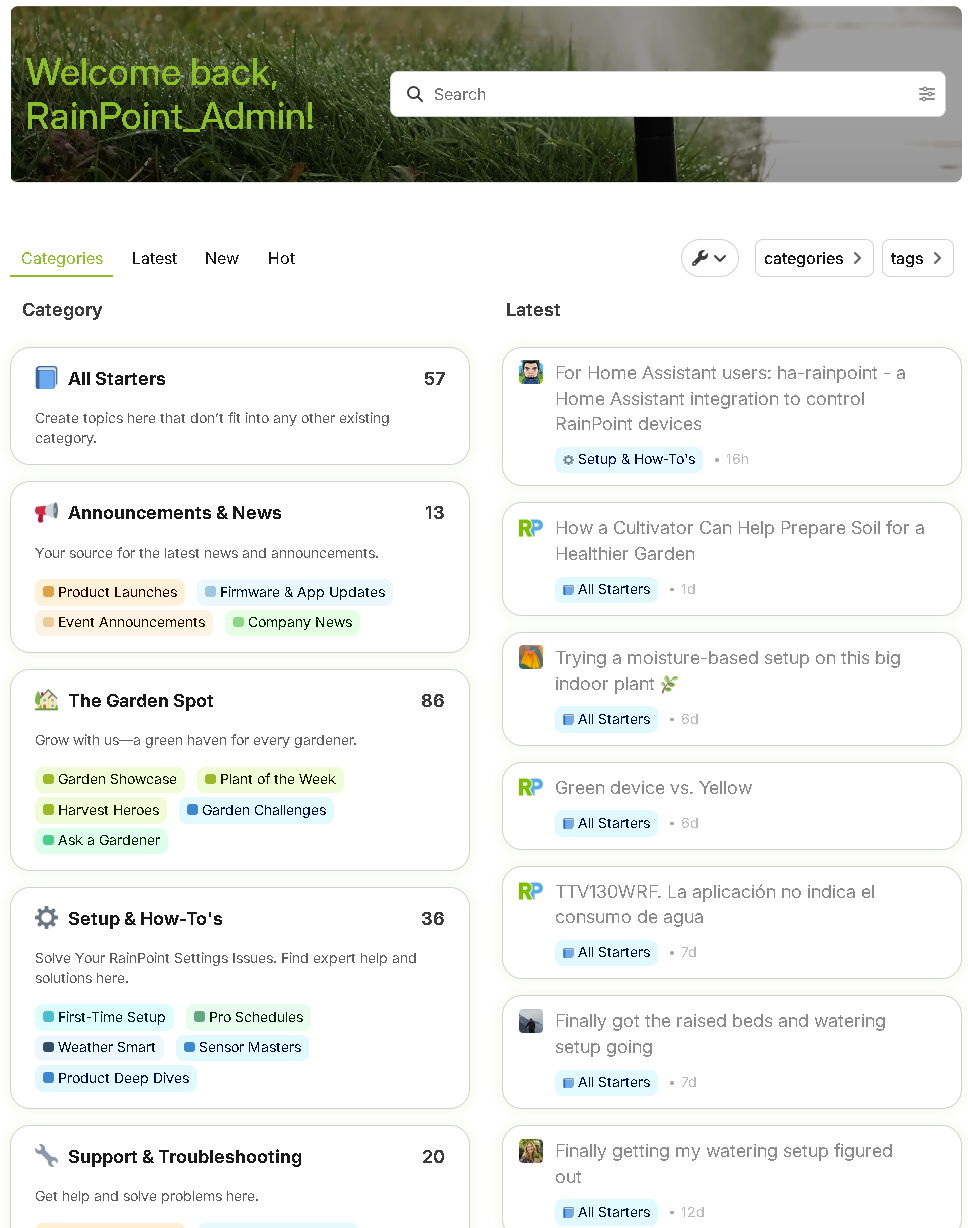Click Setup & How-To's badge on Home Assistant topic

[x=629, y=459]
